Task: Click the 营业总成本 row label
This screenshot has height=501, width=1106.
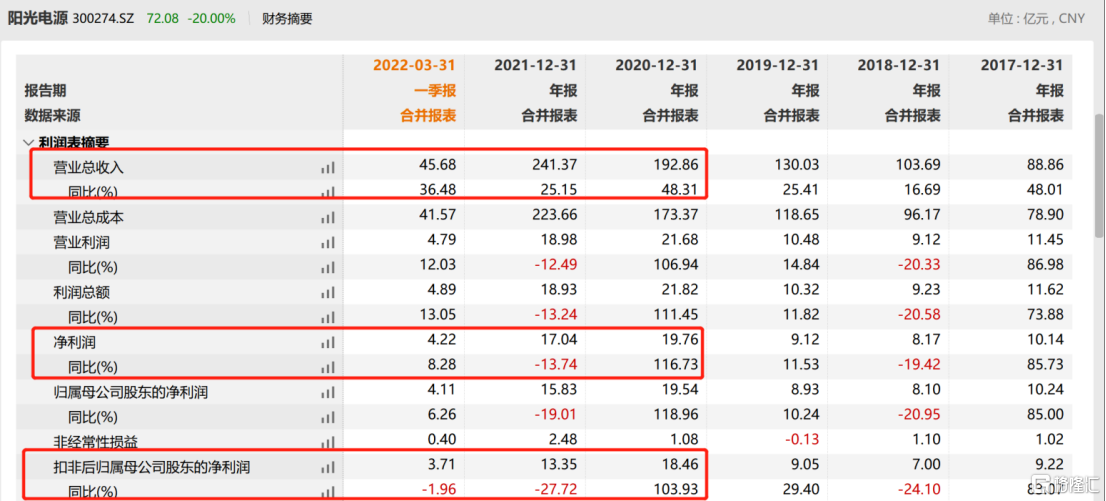Action: tap(88, 218)
